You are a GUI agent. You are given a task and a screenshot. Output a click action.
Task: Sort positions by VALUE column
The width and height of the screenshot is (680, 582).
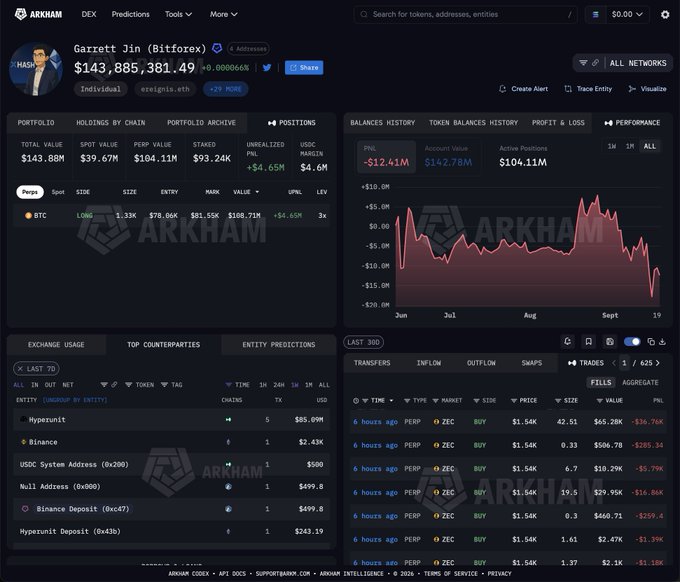(245, 192)
